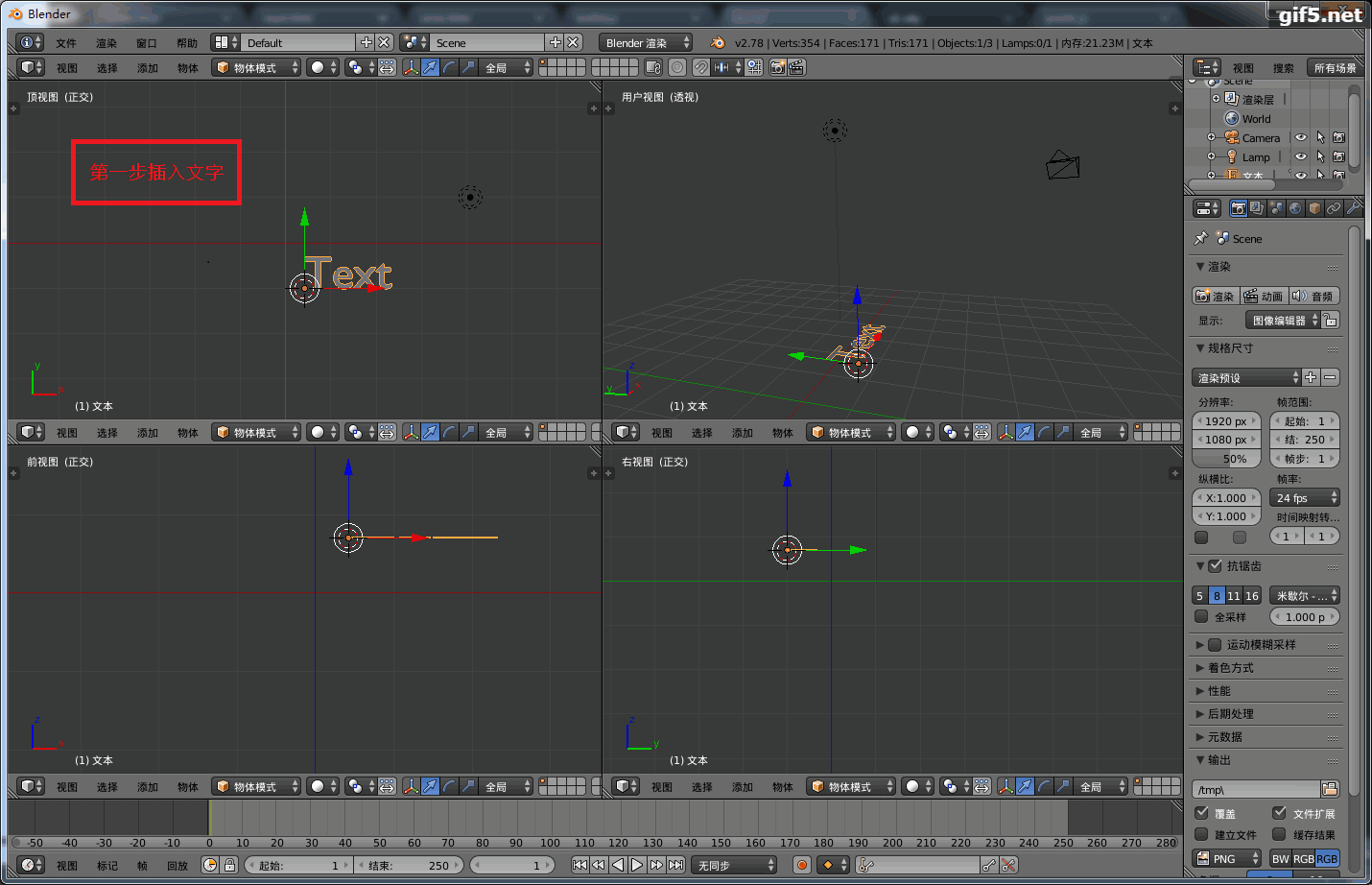Toggle the 抗锯齿 (anti-aliasing) checkbox
1372x885 pixels.
tap(1215, 566)
